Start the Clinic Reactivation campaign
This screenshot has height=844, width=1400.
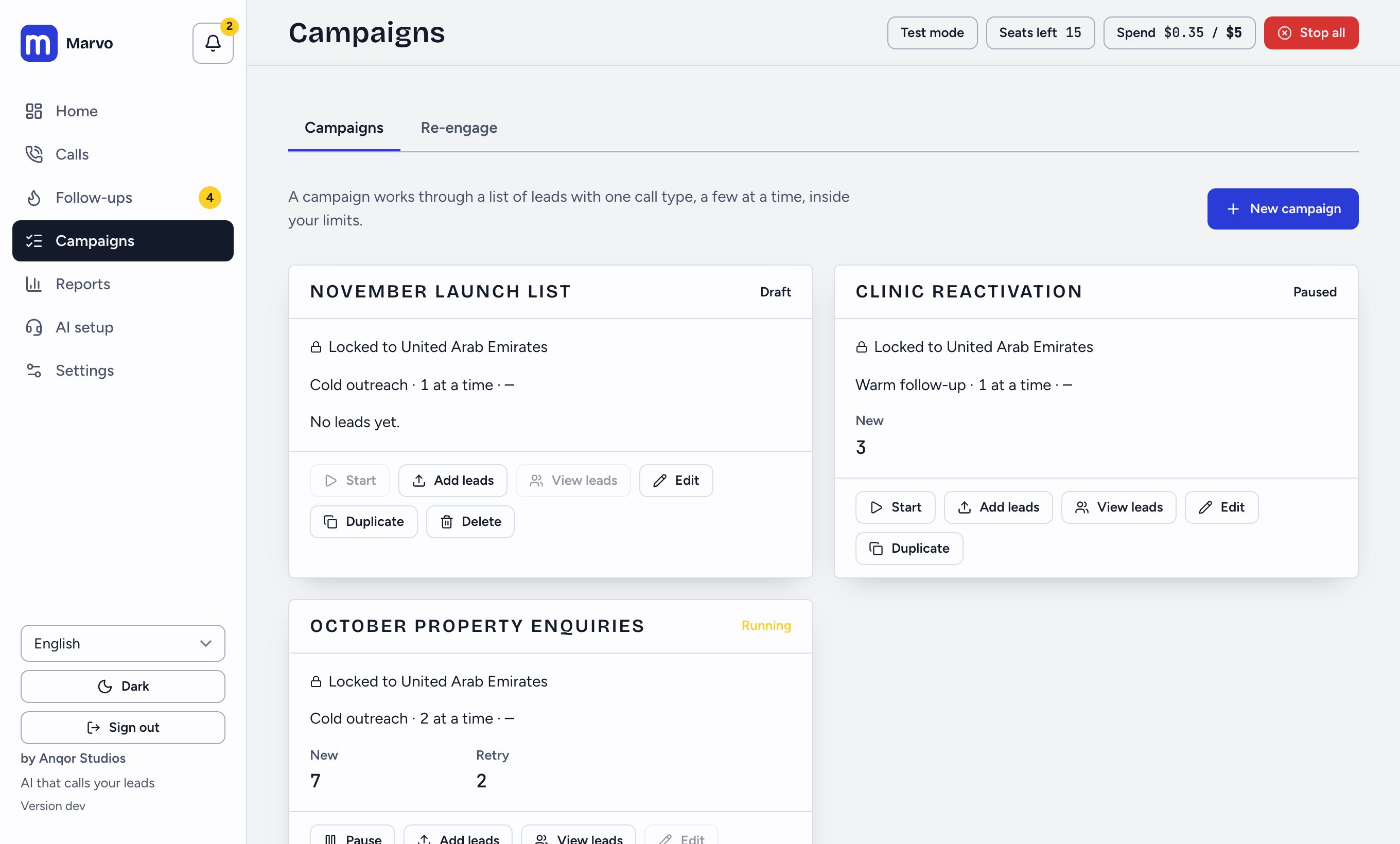pyautogui.click(x=895, y=507)
